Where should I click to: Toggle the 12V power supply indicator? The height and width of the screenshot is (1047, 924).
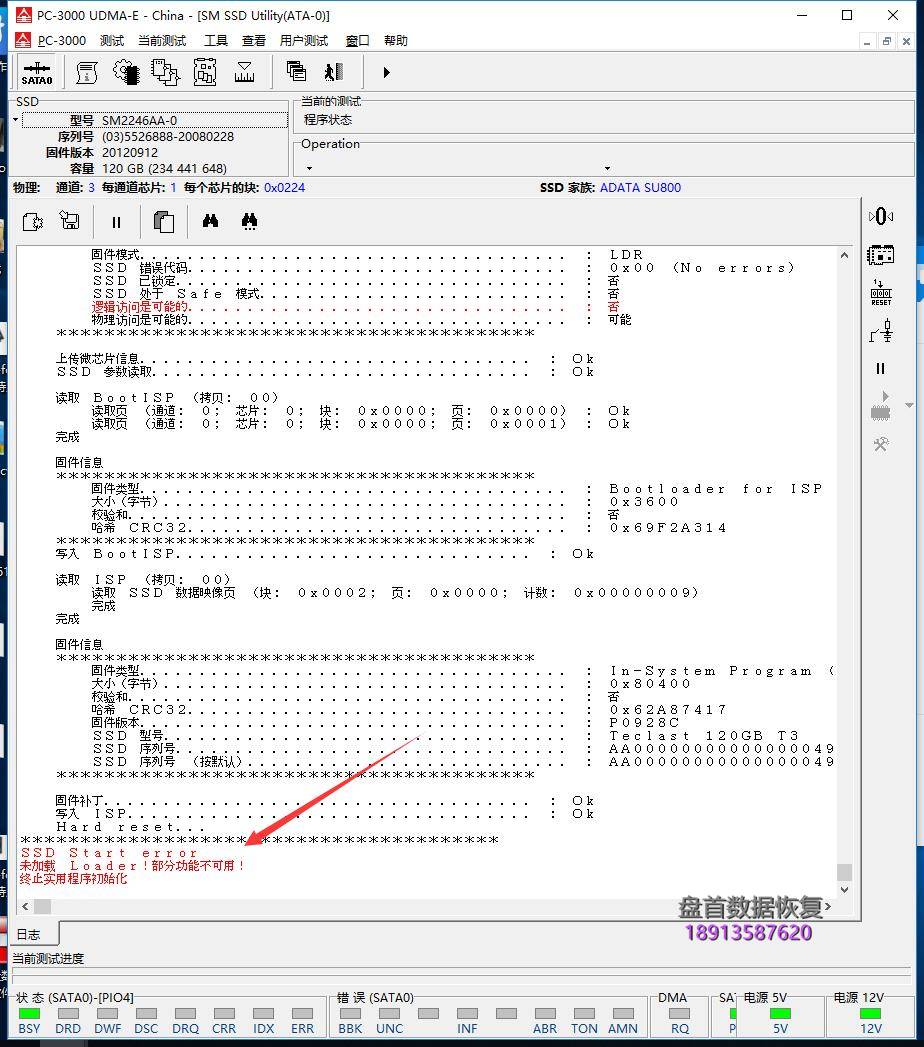[871, 1014]
